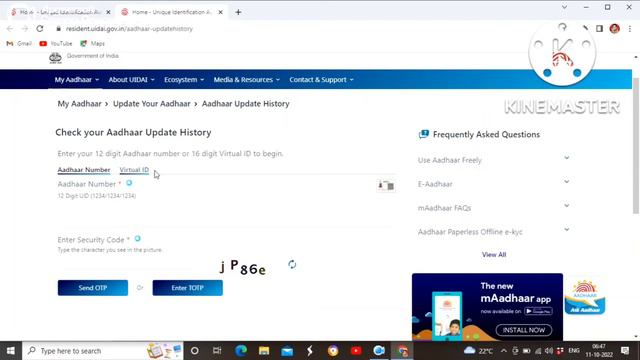Click the info icon beside Aadhaar Number
Screen dimensions: 640x360
[x=129, y=183]
